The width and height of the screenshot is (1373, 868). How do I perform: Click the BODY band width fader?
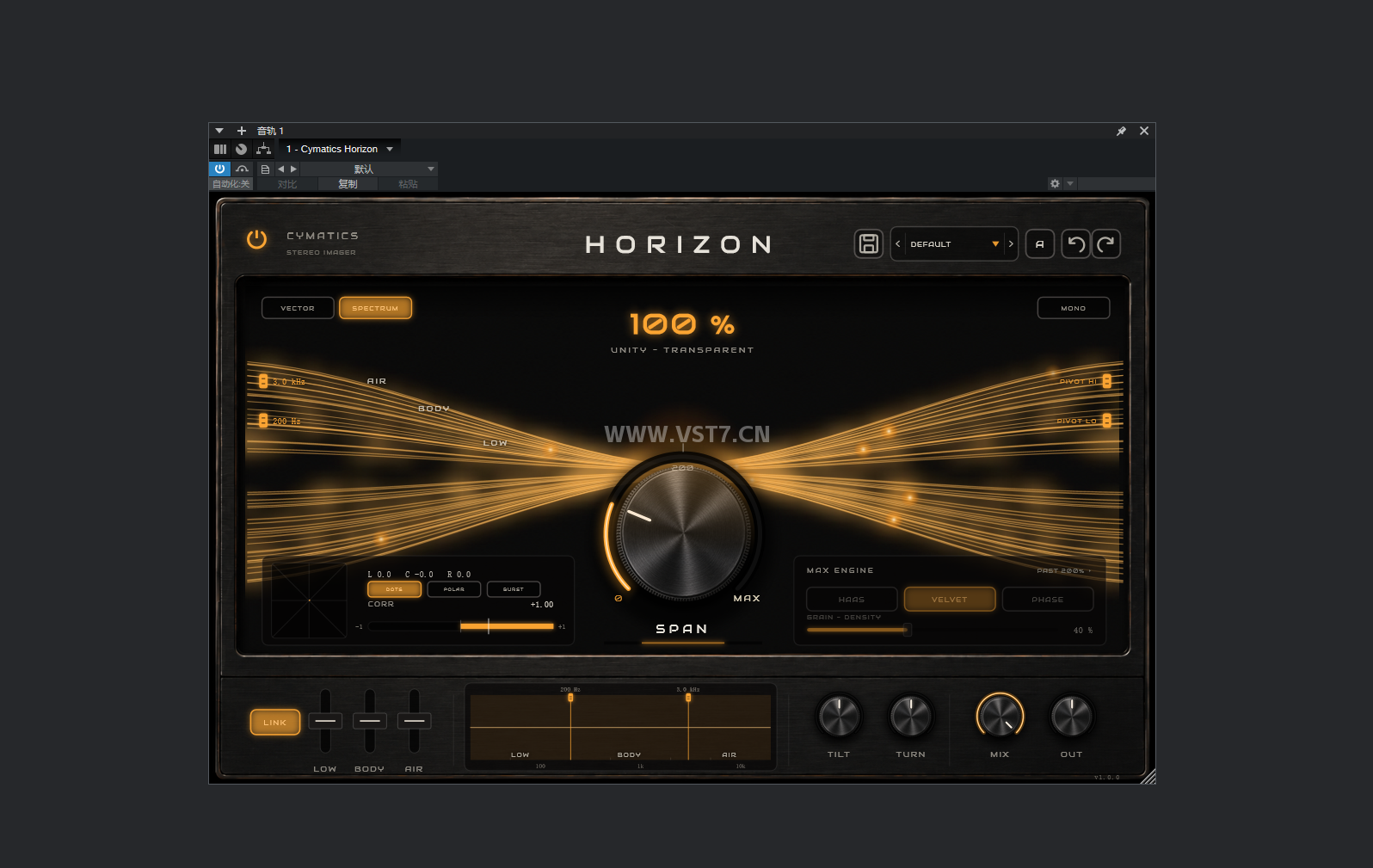[x=370, y=721]
